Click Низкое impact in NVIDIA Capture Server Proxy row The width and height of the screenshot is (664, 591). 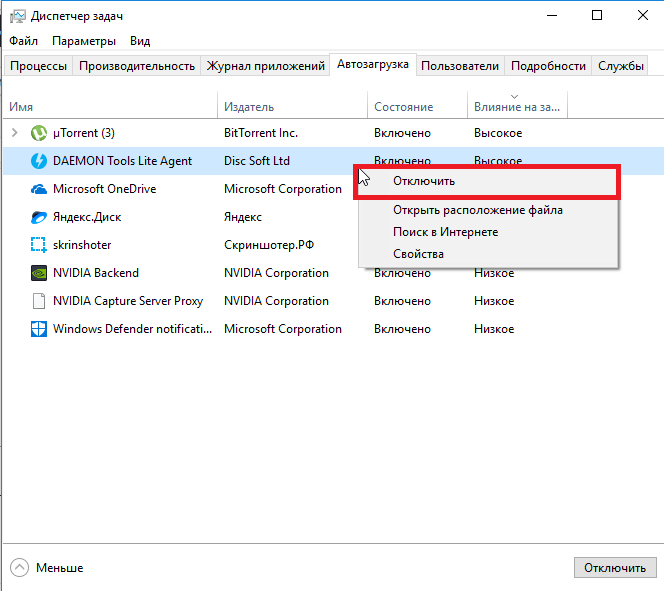coord(494,301)
